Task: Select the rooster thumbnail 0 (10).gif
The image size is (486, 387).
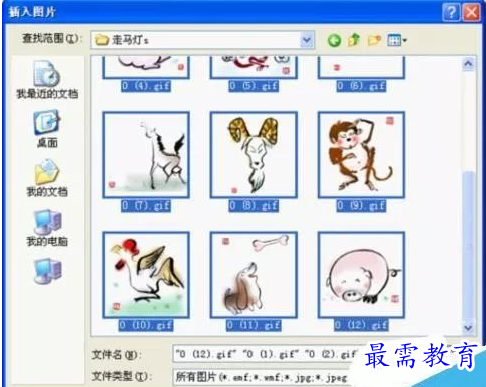Action: tap(146, 275)
